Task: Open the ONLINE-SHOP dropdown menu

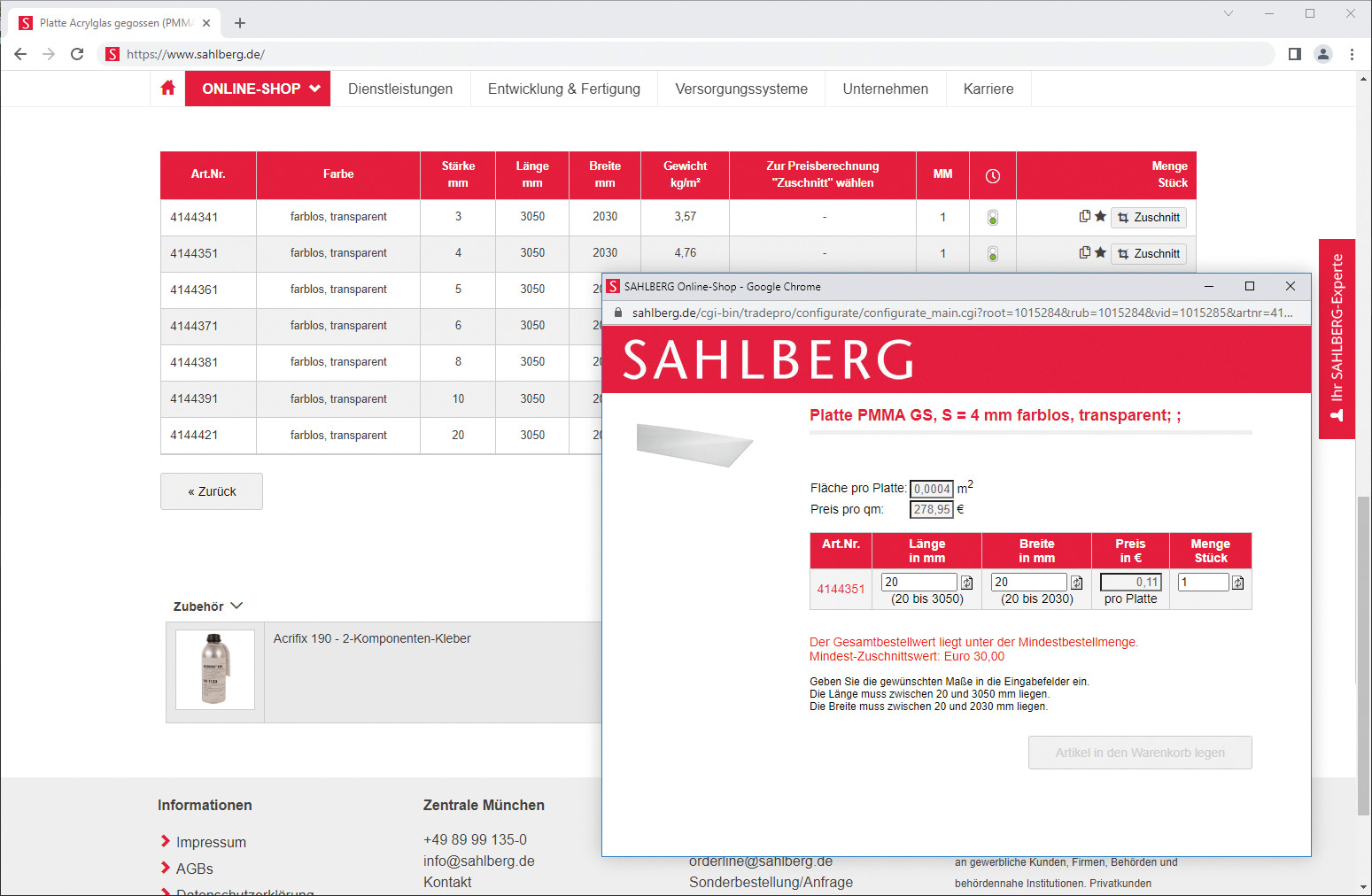Action: click(258, 89)
